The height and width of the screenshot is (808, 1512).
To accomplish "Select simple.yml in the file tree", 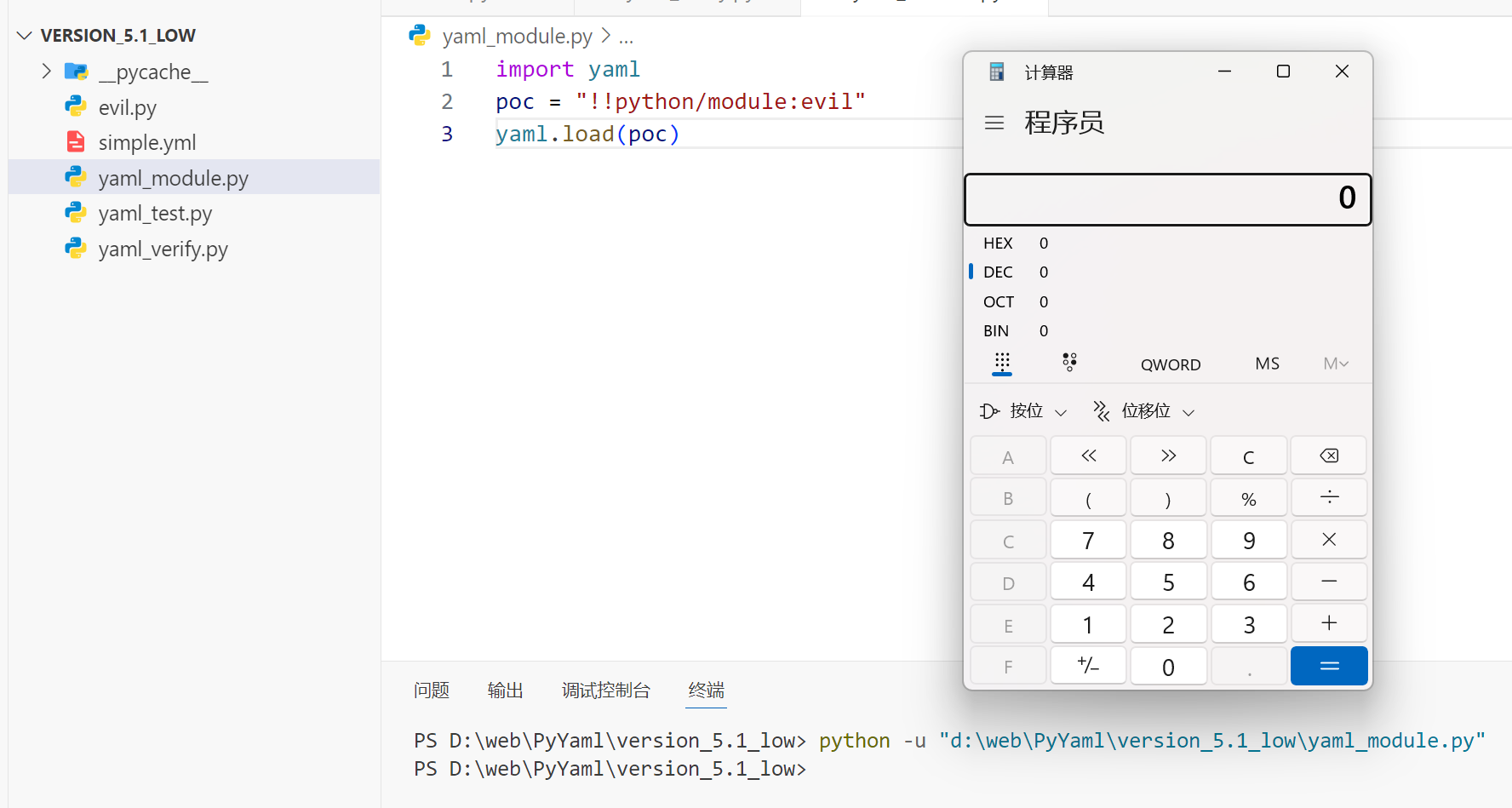I will (x=194, y=142).
